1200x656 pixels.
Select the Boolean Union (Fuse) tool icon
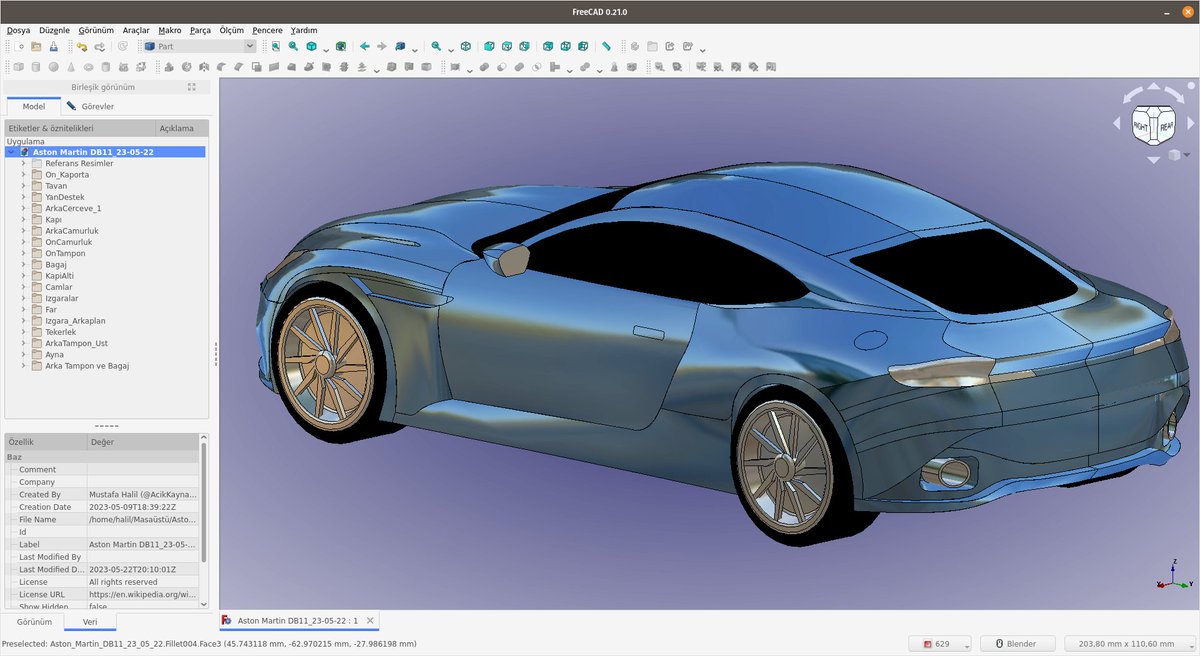pos(519,67)
